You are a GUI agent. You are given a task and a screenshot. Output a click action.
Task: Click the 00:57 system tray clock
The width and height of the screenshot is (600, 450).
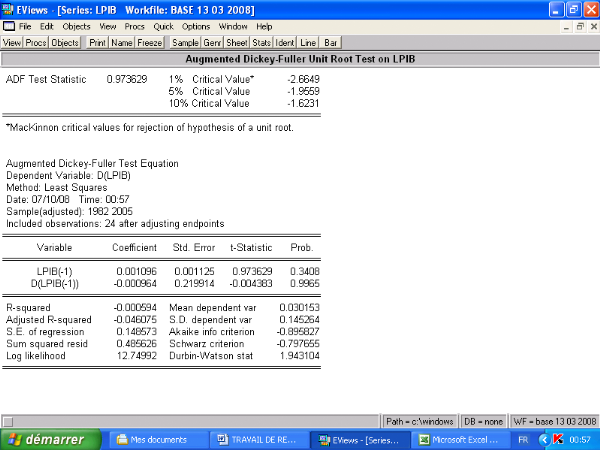580,440
